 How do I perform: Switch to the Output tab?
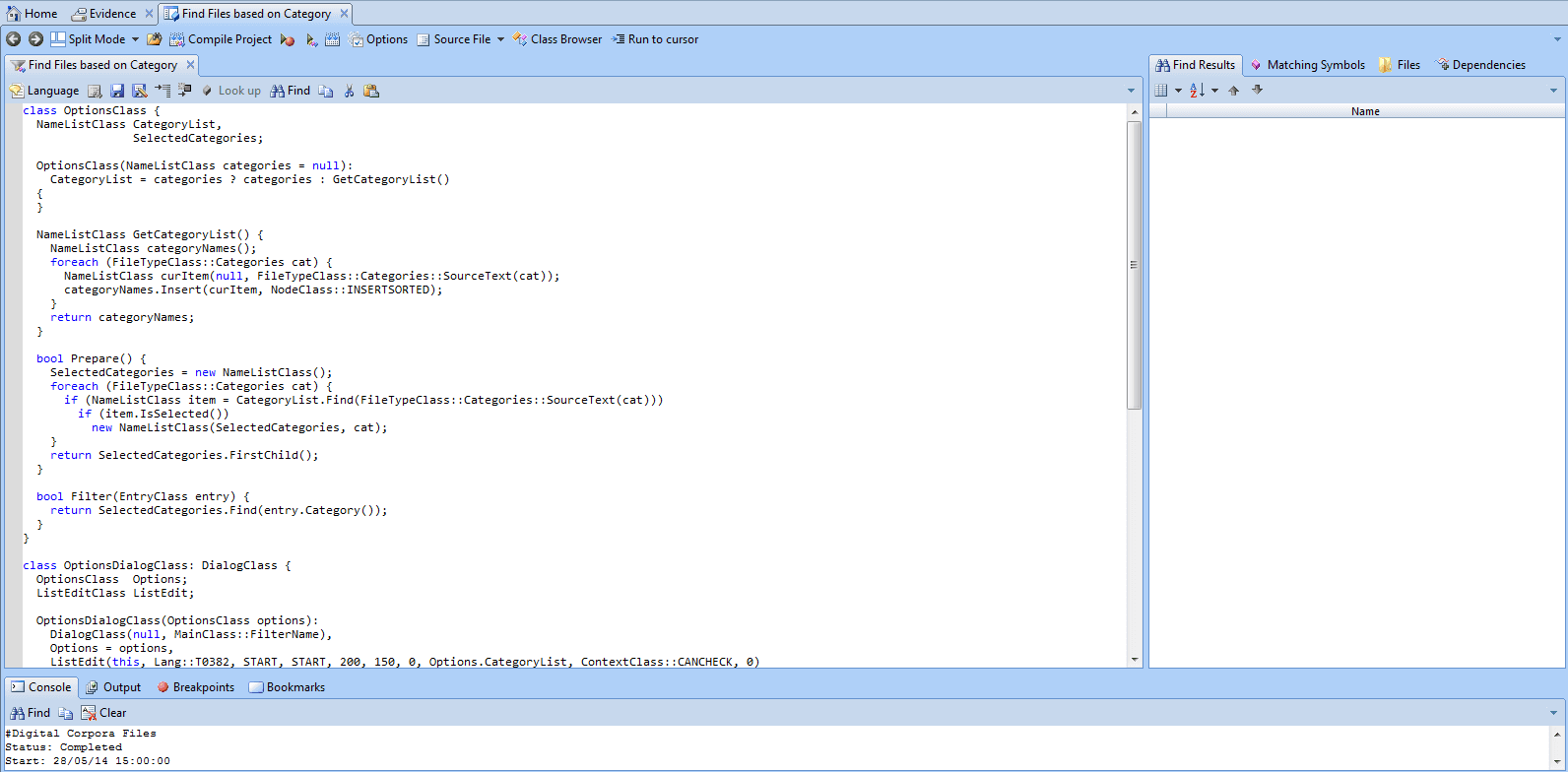(112, 687)
